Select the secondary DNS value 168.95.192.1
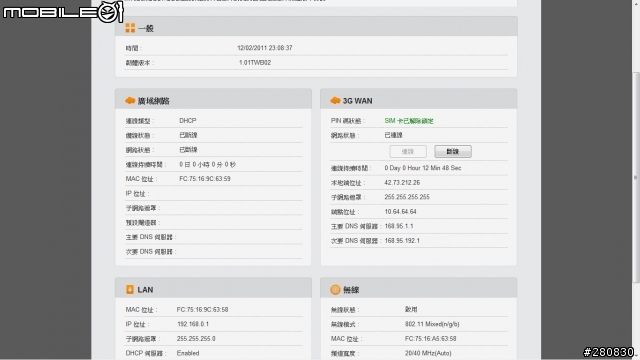Screen dimensions: 640x360 402,240
